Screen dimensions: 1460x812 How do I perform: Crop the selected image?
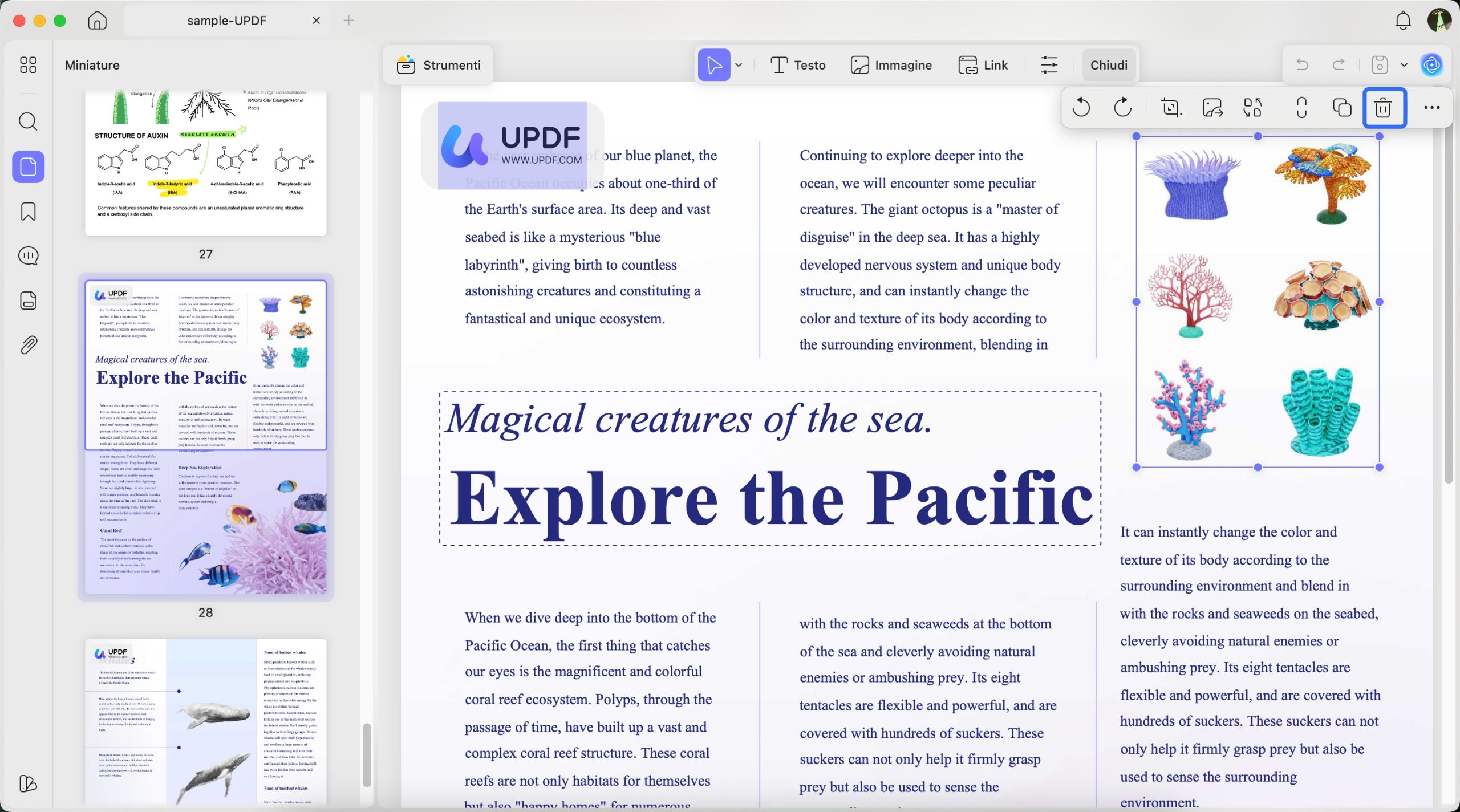click(x=1171, y=108)
